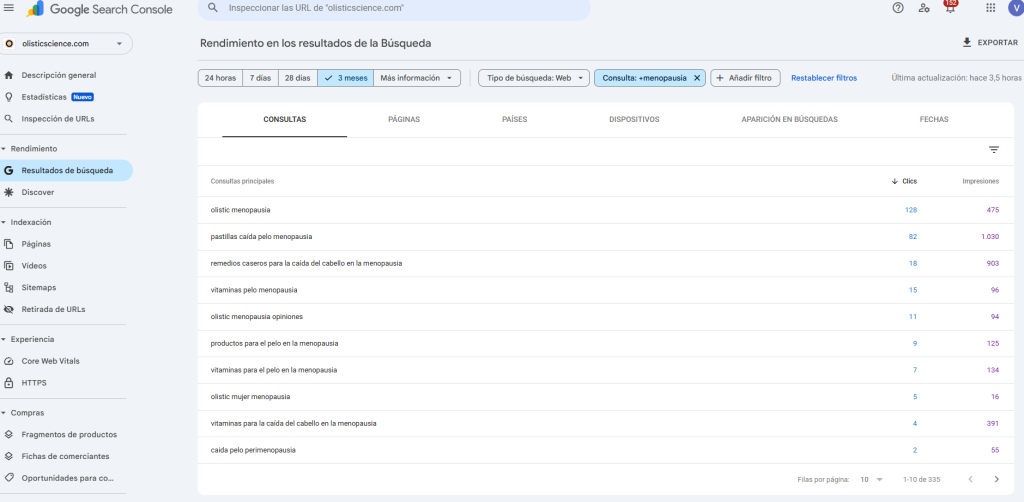Image resolution: width=1024 pixels, height=502 pixels.
Task: Open the Google apps grid icon
Action: pyautogui.click(x=990, y=8)
